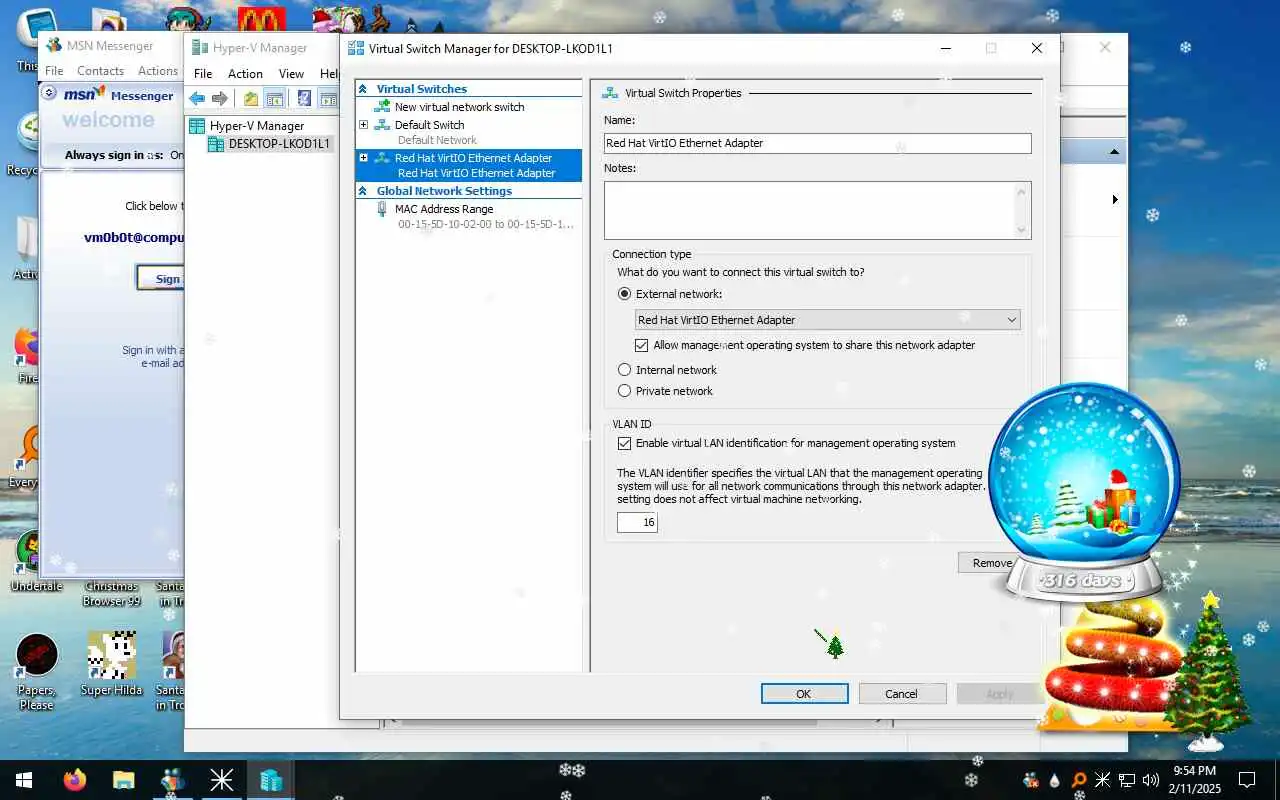Open View menu in Hyper-V Manager
Viewport: 1280px width, 800px height.
click(x=291, y=74)
